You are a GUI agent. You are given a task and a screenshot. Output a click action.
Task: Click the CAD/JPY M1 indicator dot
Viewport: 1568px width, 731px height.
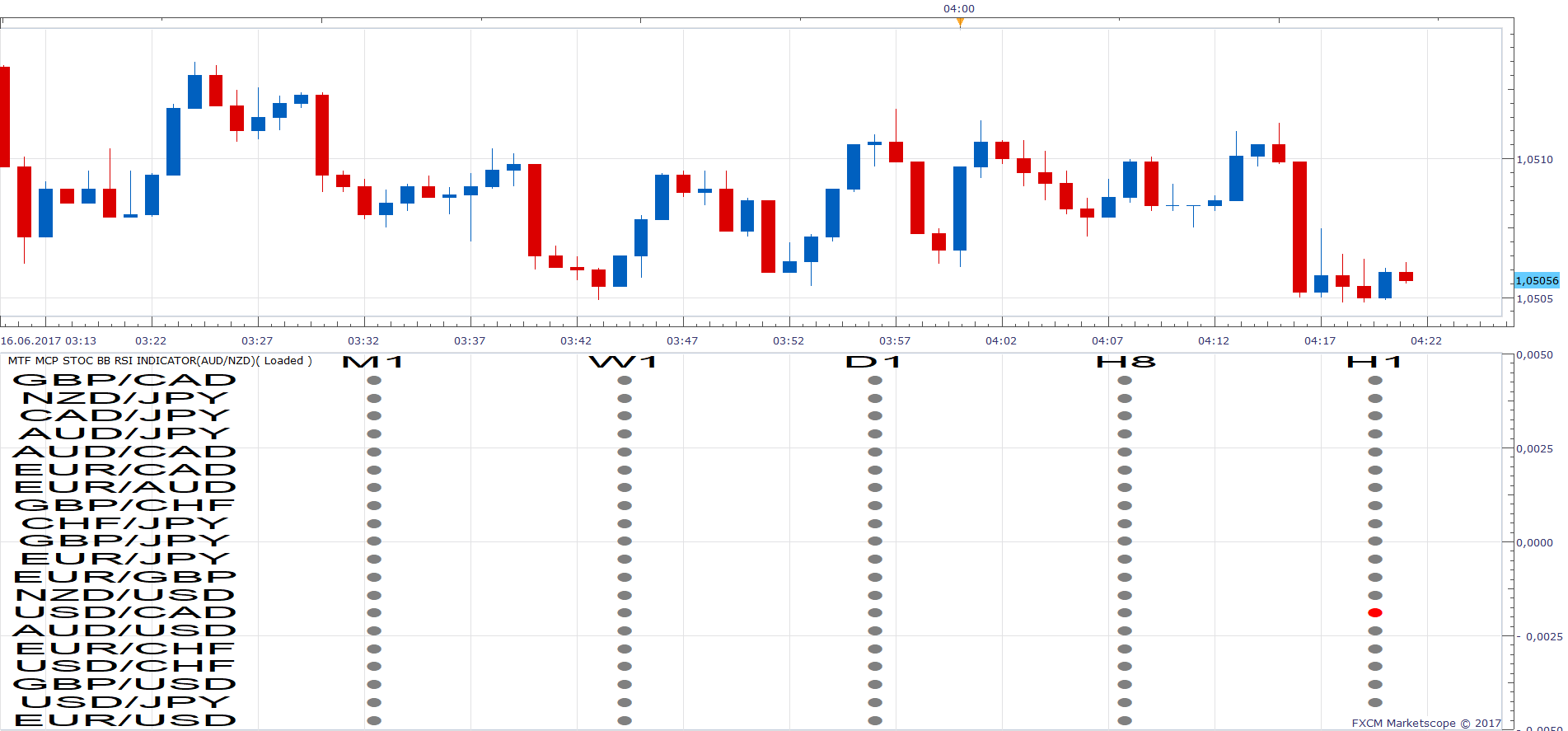coord(374,416)
